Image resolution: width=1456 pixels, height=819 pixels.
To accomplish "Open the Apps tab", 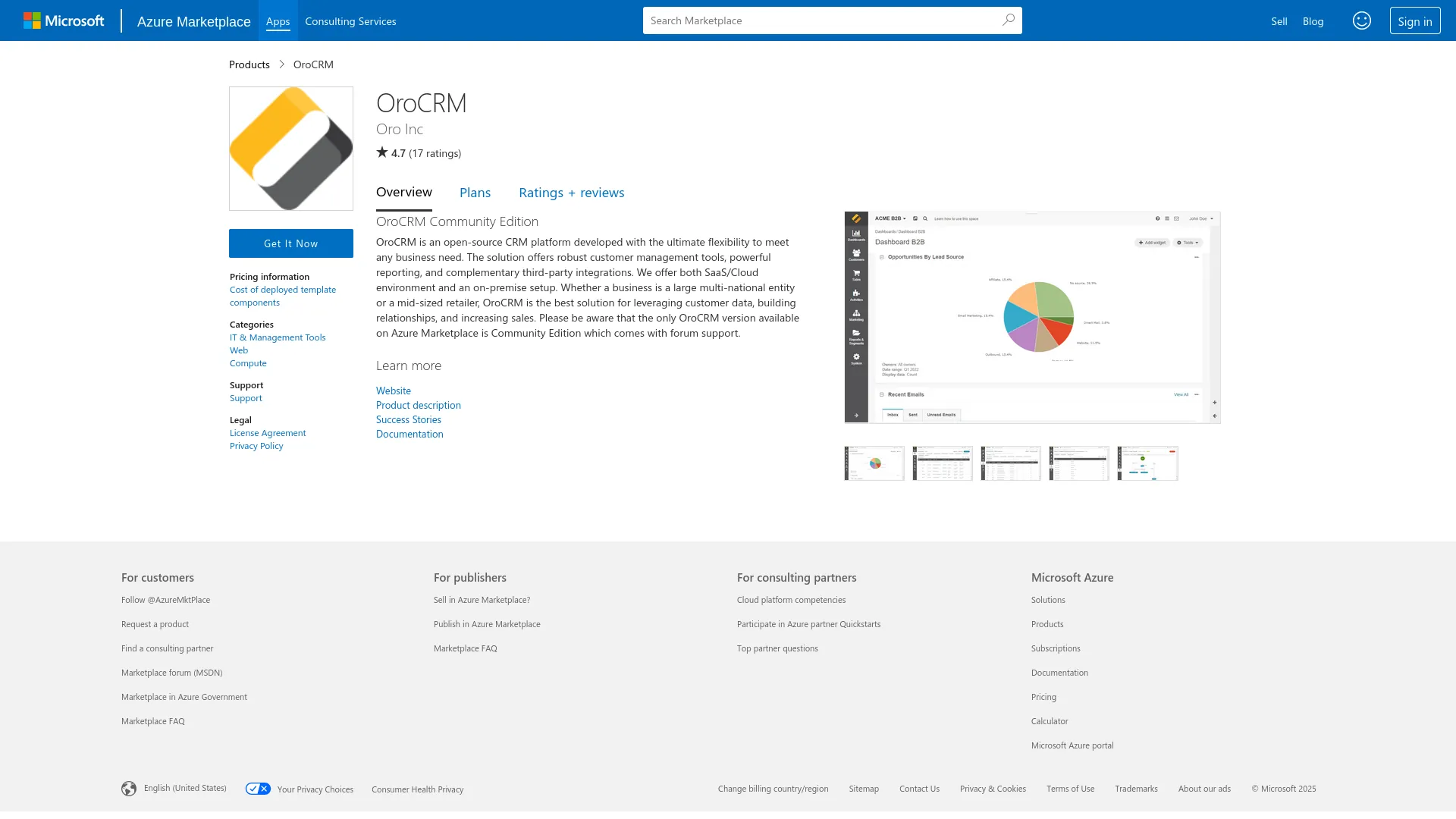I will pos(278,21).
